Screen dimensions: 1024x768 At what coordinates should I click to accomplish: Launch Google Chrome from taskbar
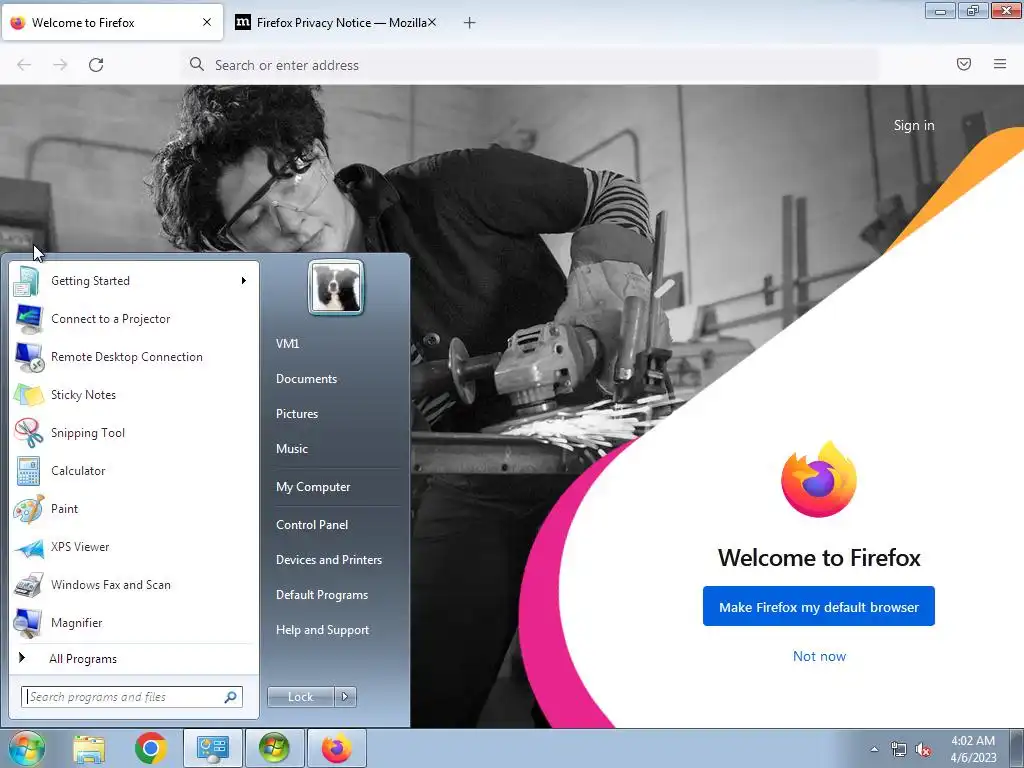point(151,748)
